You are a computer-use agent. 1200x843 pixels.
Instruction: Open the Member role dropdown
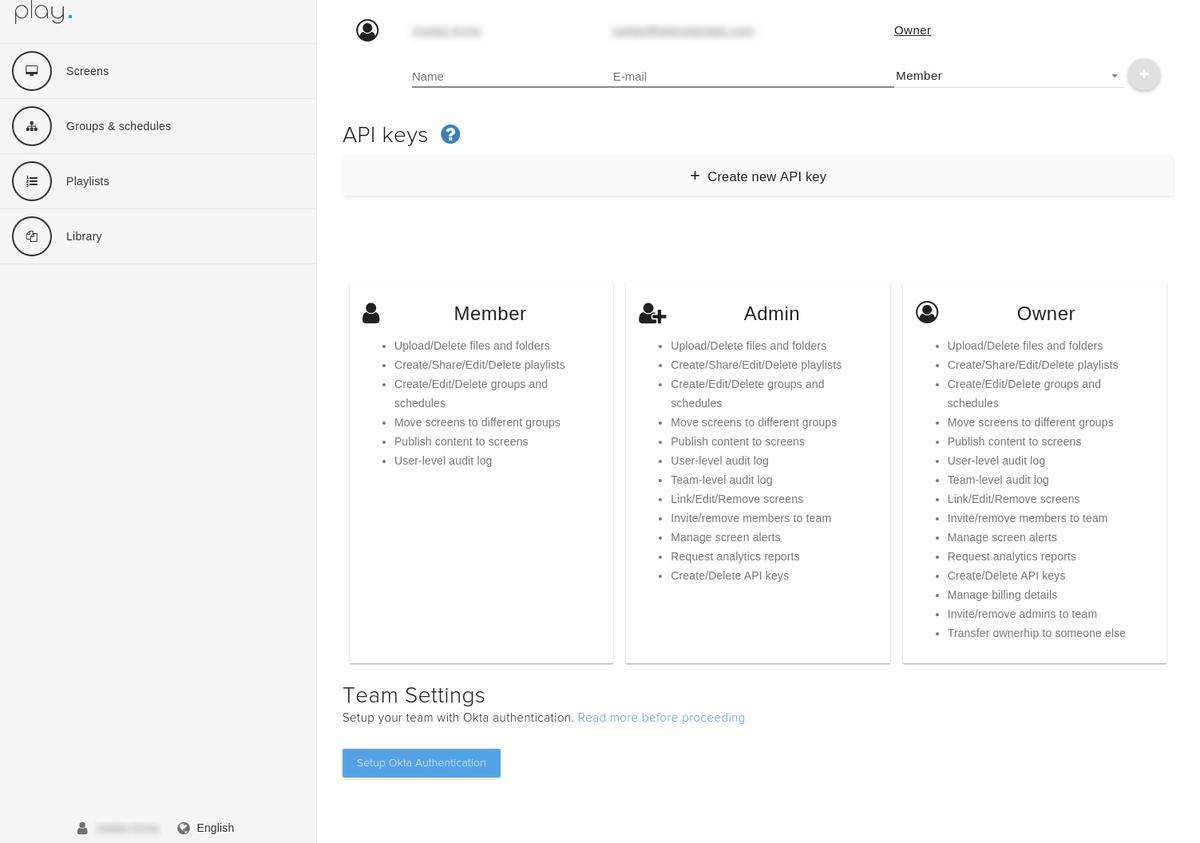[x=1008, y=76]
